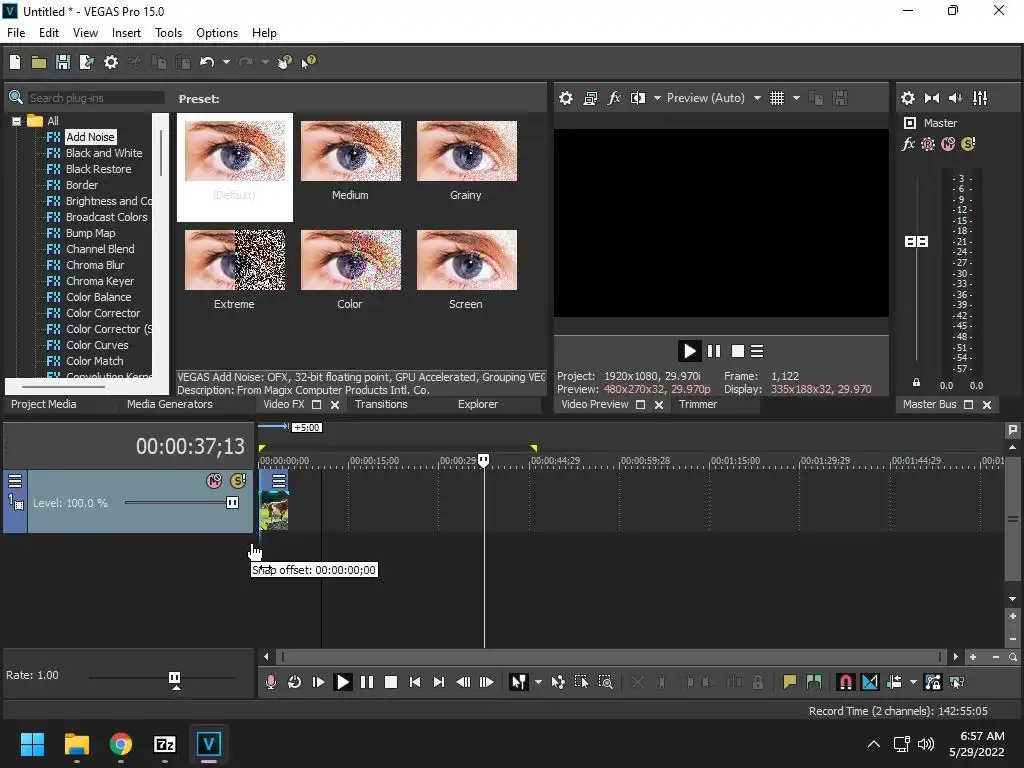Switch to the Explorer tab
Image resolution: width=1024 pixels, height=768 pixels.
coord(478,404)
